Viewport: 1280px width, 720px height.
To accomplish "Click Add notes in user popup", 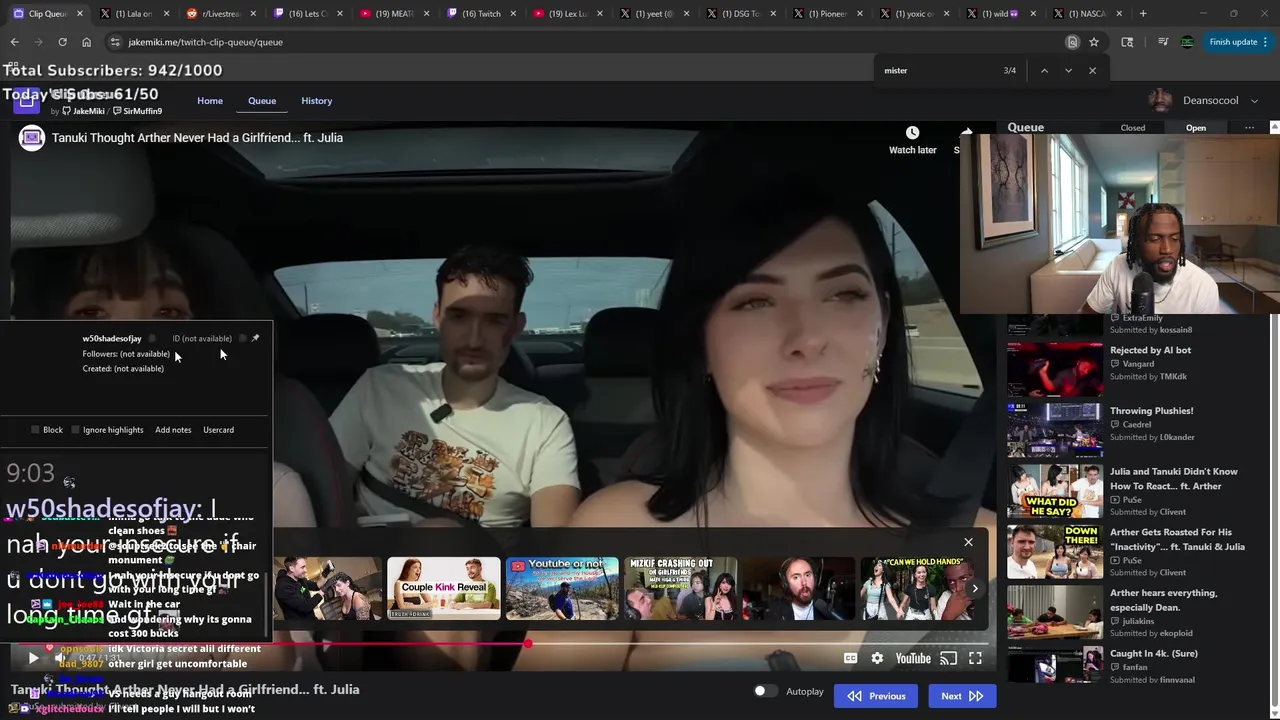I will pyautogui.click(x=173, y=430).
